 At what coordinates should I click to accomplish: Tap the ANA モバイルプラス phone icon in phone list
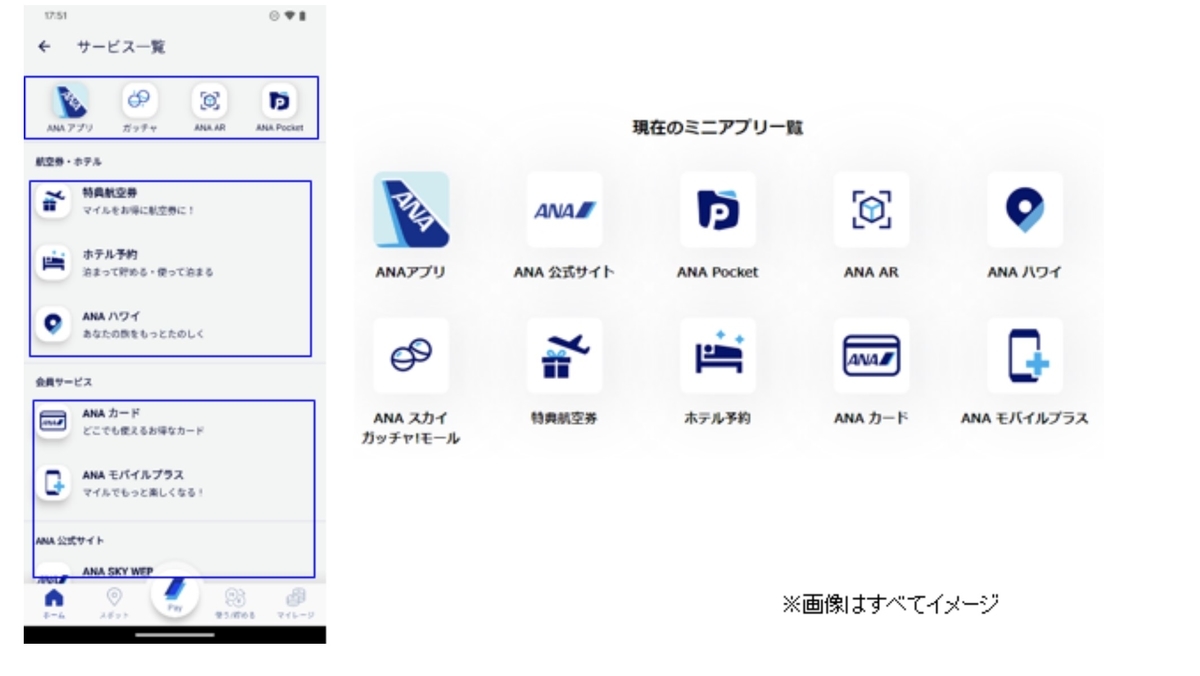pos(51,483)
